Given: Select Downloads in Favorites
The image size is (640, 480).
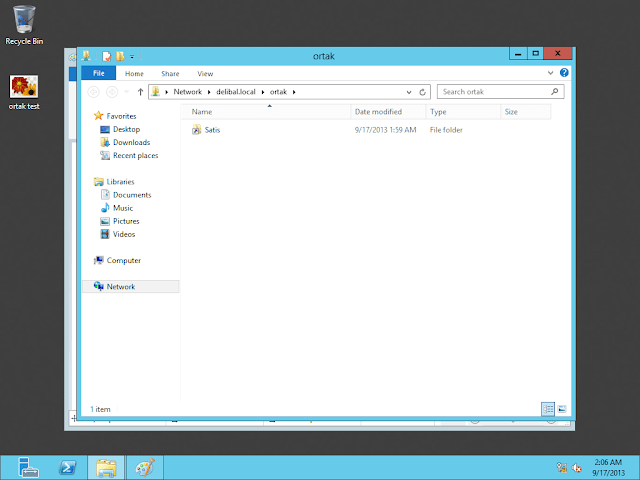Looking at the screenshot, I should tap(131, 142).
